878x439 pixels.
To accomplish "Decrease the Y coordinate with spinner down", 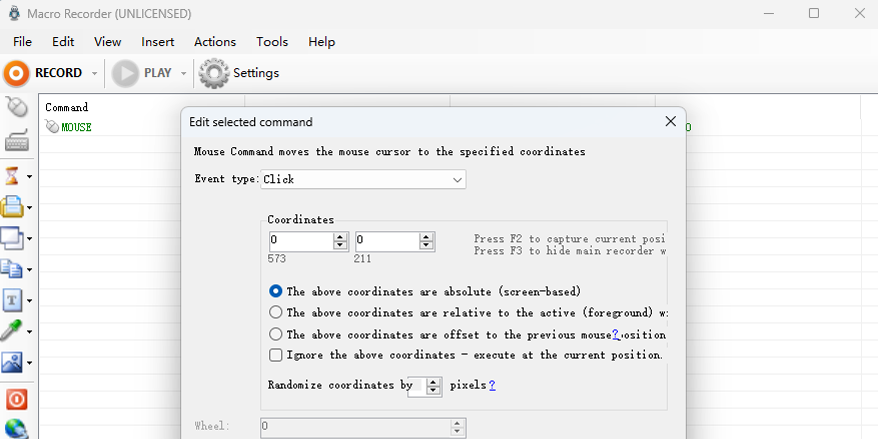I will (x=427, y=246).
